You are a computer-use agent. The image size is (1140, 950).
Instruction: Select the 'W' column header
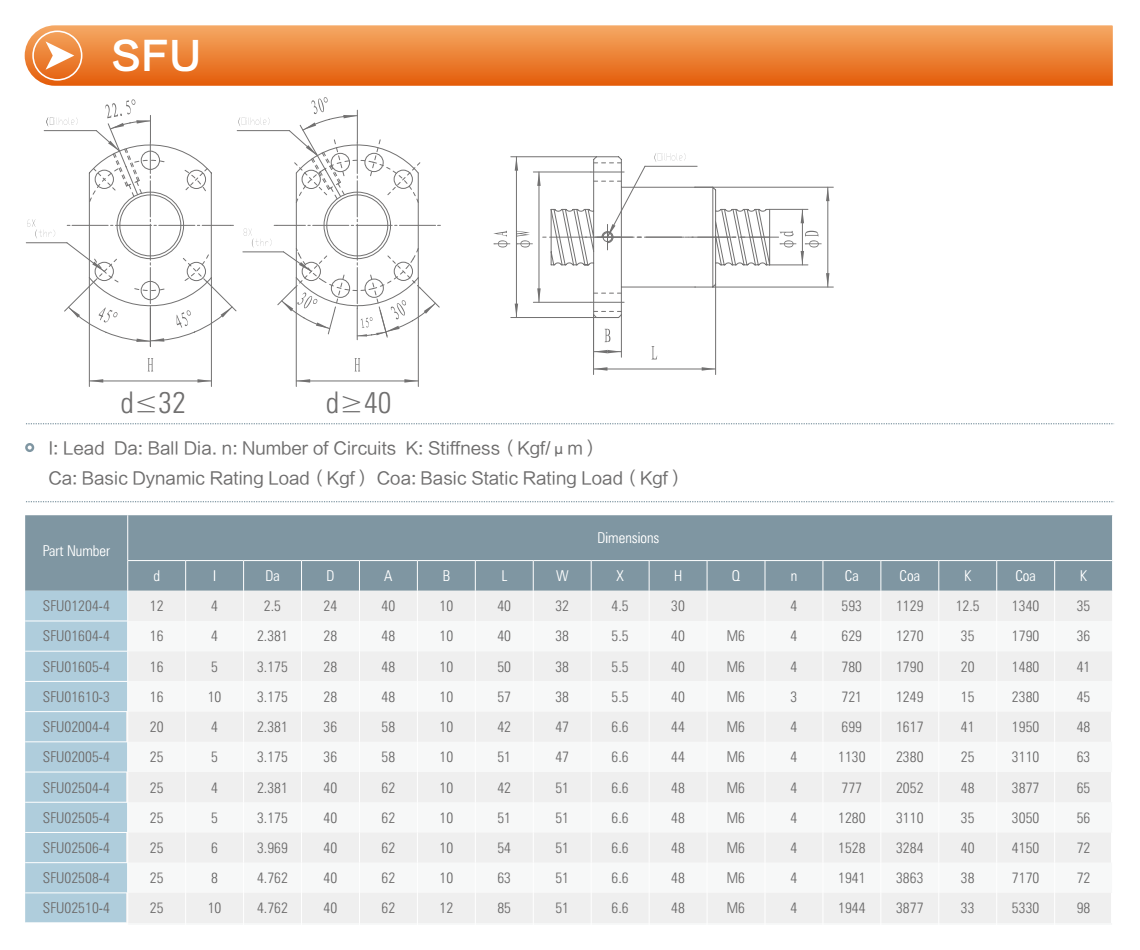(562, 576)
